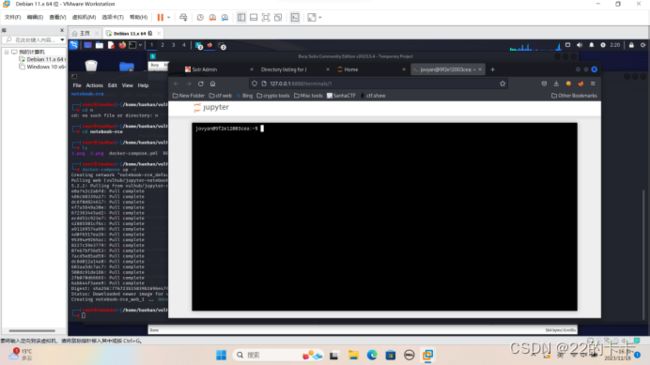Pause the virtual machine in VMware toolbar
This screenshot has width=650, height=365.
160,17
